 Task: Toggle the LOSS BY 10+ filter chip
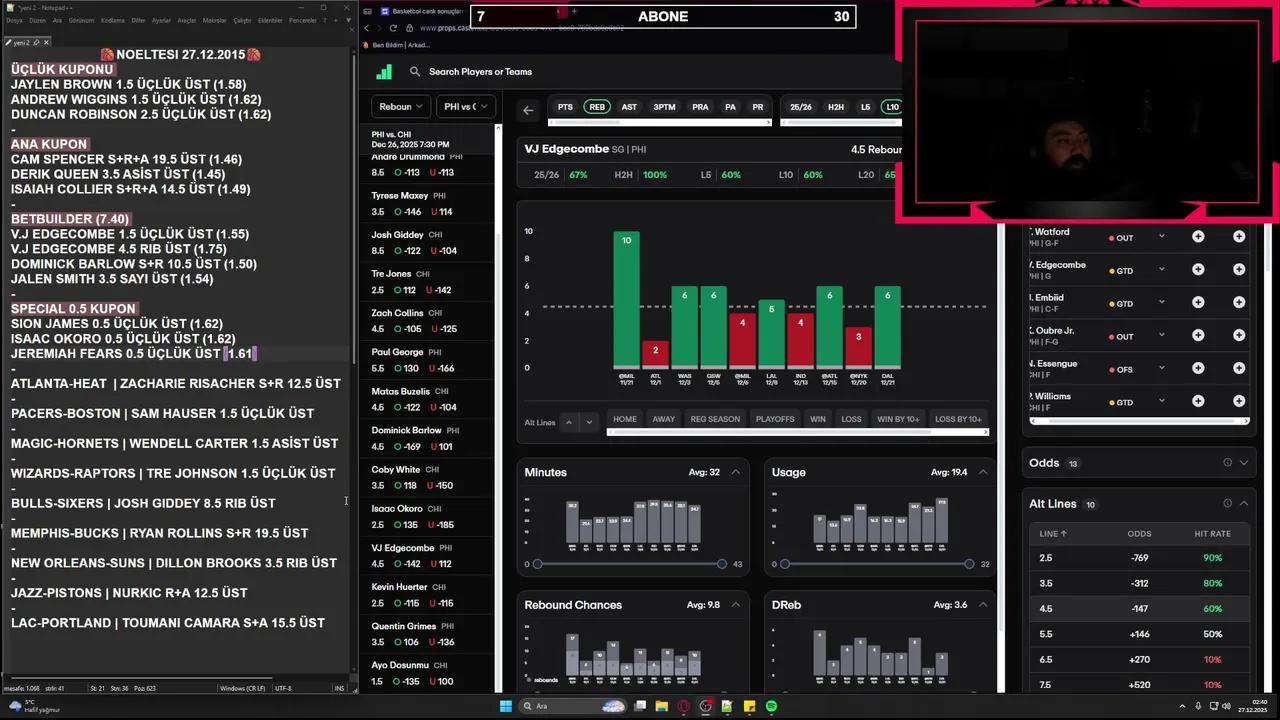click(x=958, y=419)
